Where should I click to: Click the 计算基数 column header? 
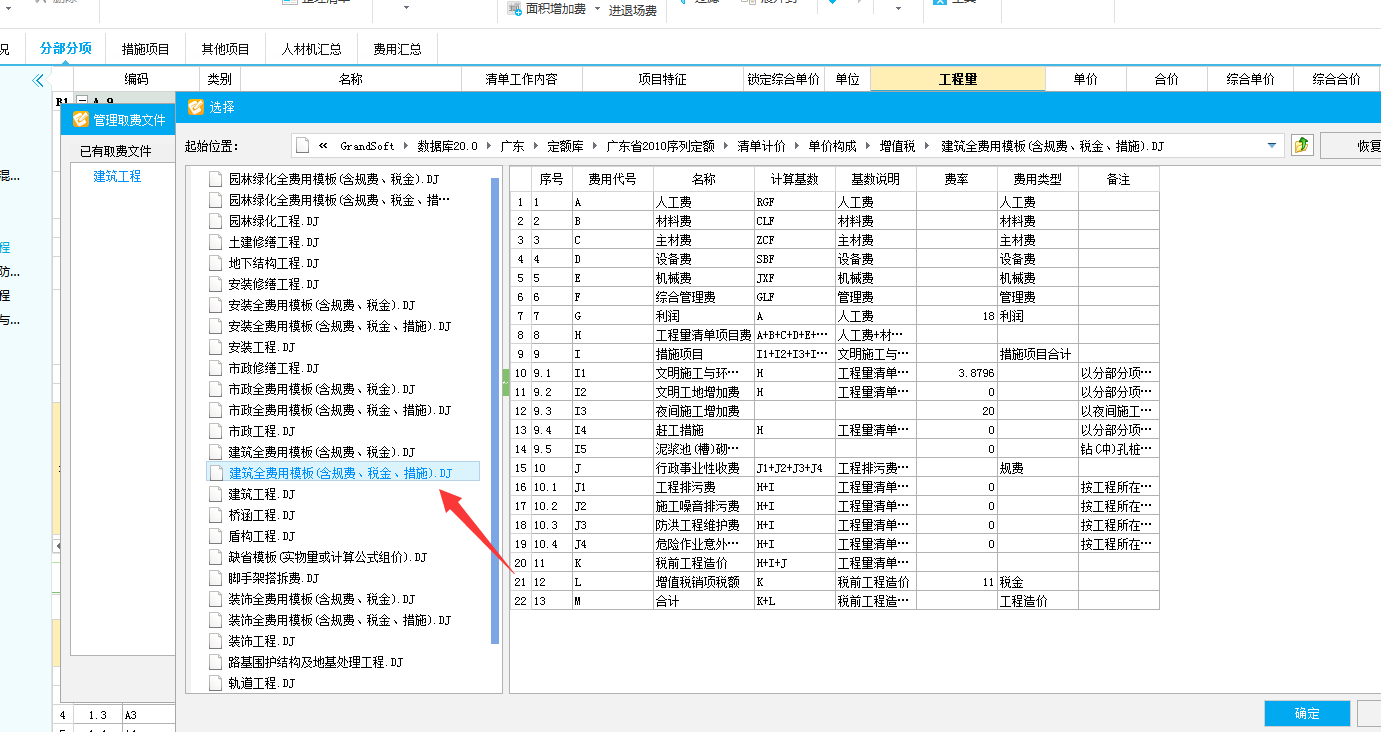(x=795, y=180)
